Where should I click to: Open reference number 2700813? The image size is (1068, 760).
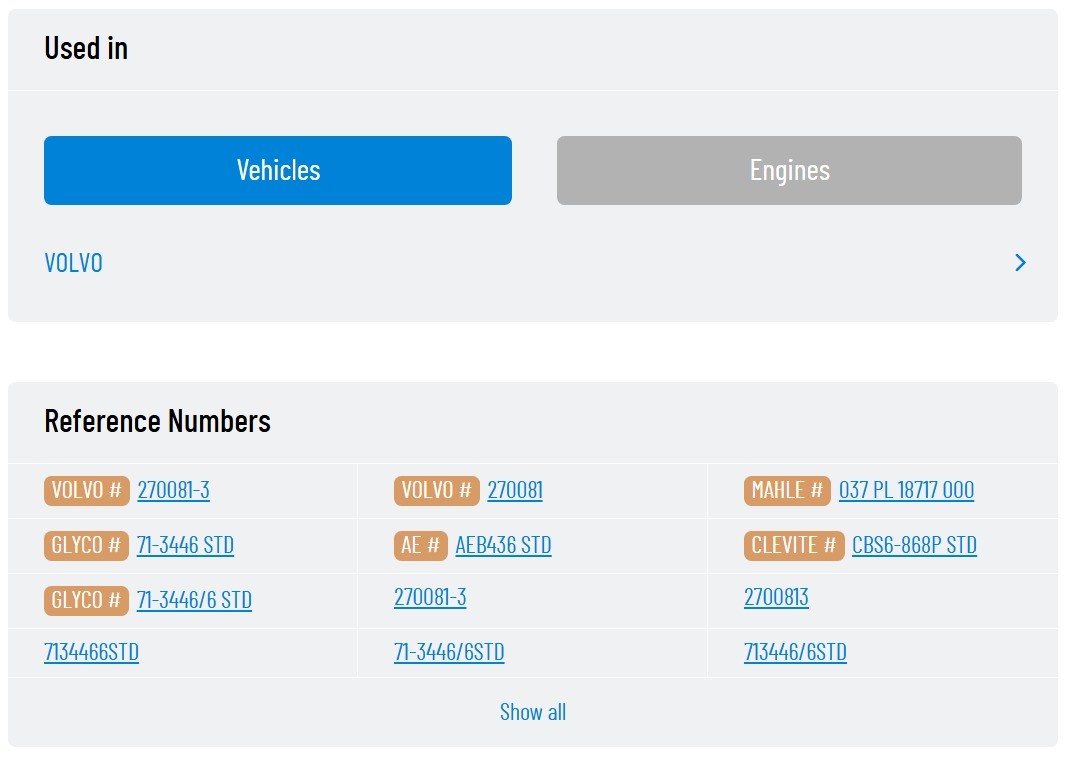tap(776, 597)
